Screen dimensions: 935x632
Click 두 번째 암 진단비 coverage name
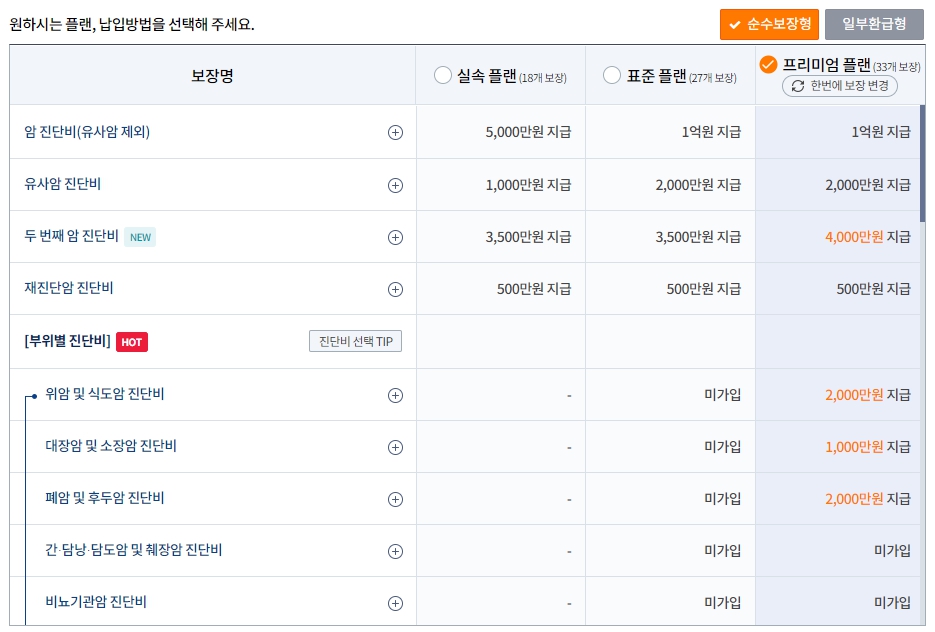coord(72,236)
